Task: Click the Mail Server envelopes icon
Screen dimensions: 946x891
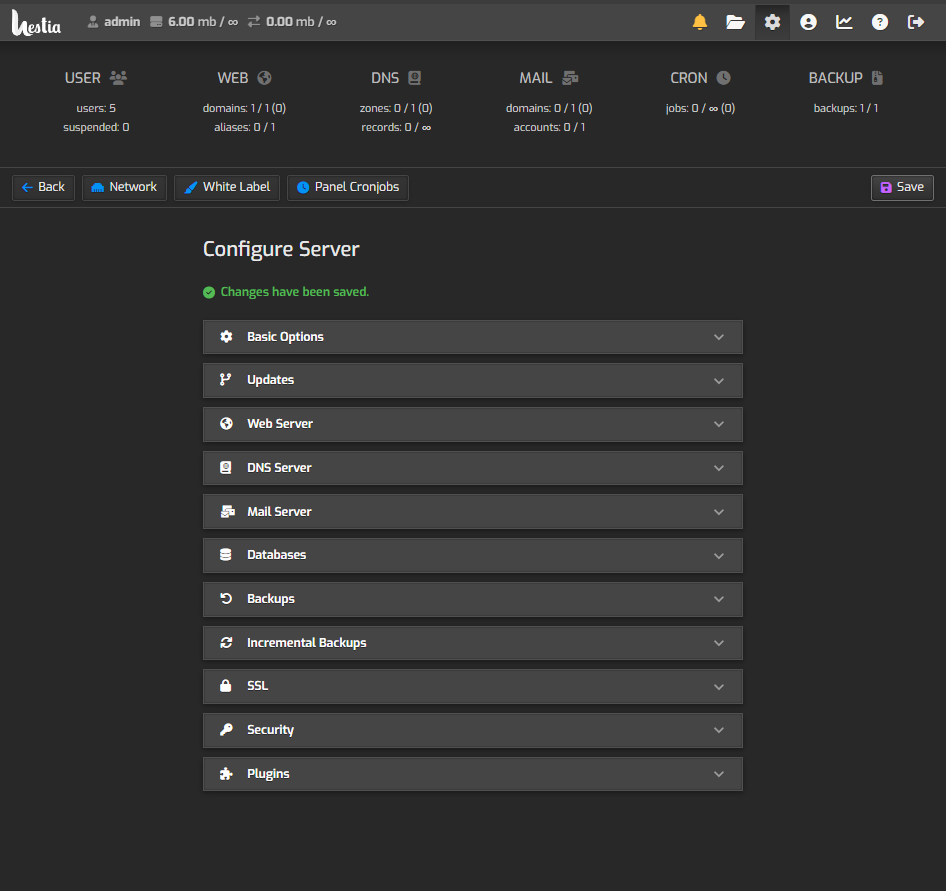Action: (x=227, y=512)
